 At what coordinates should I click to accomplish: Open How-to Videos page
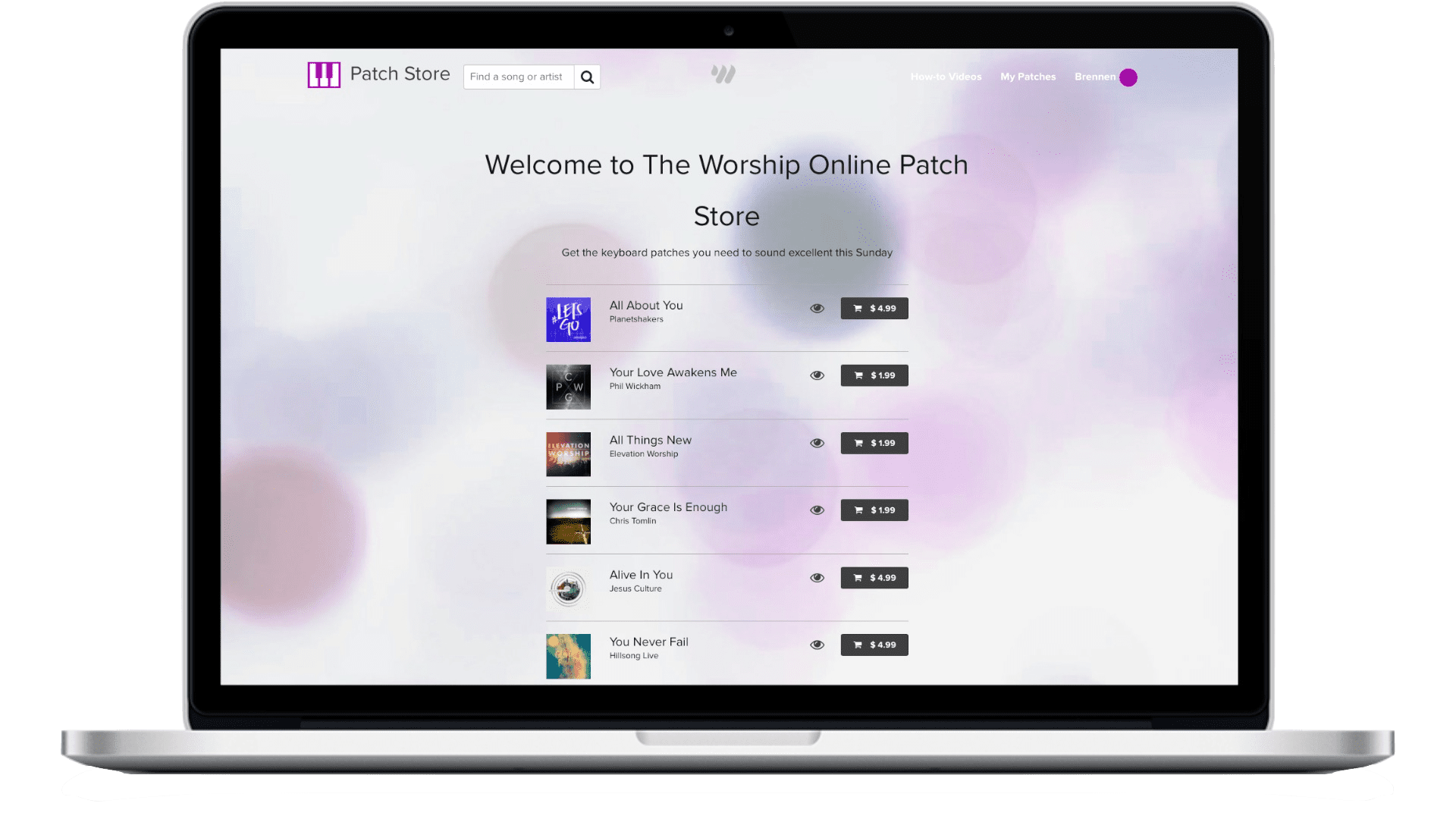946,77
